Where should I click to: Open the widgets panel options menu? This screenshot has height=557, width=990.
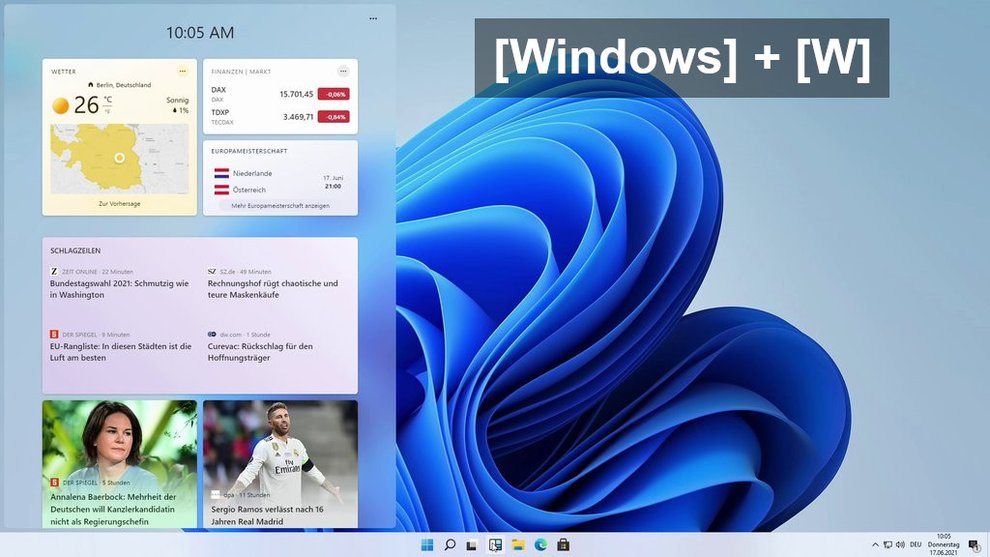373,19
